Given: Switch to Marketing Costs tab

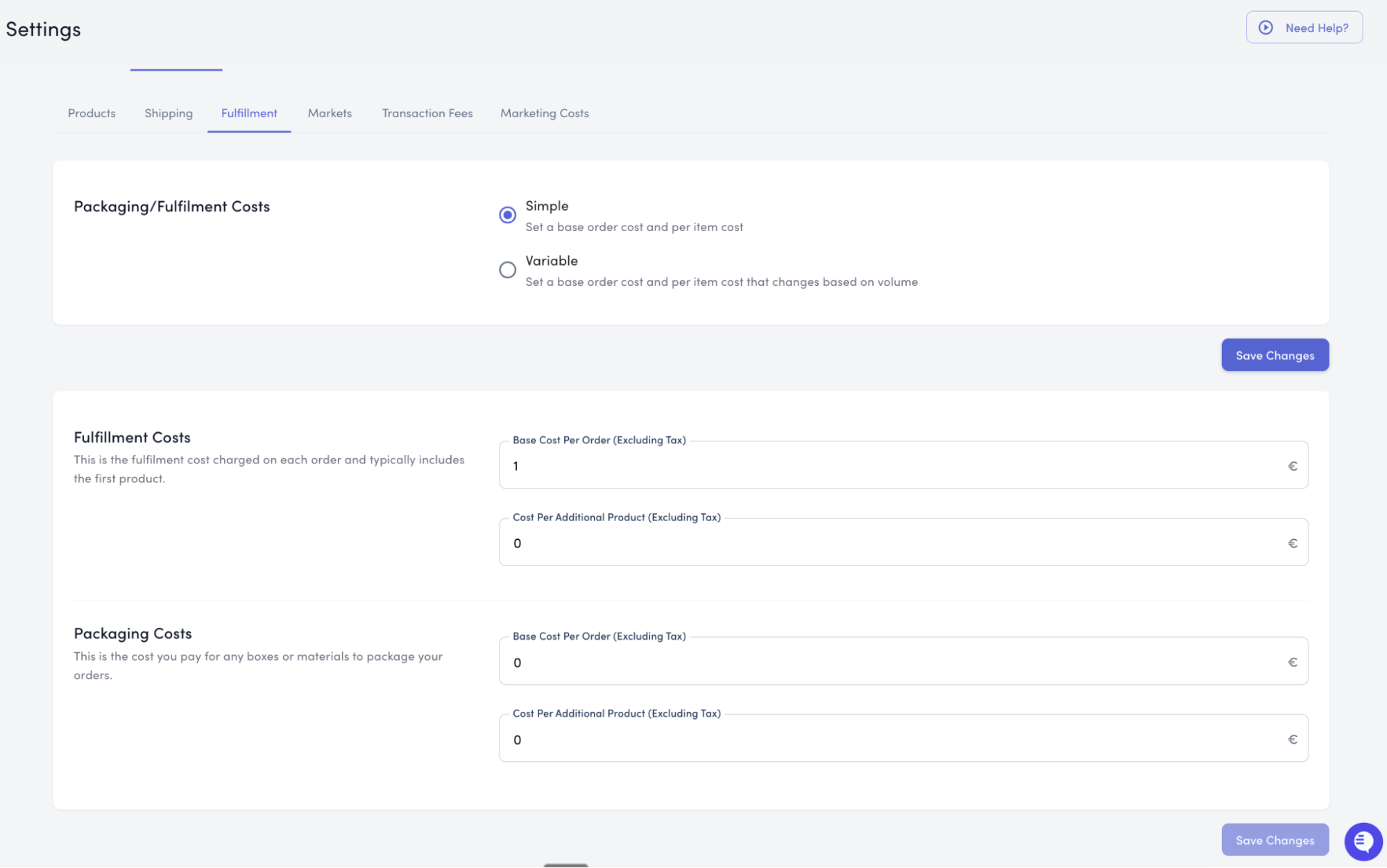Looking at the screenshot, I should coord(545,113).
